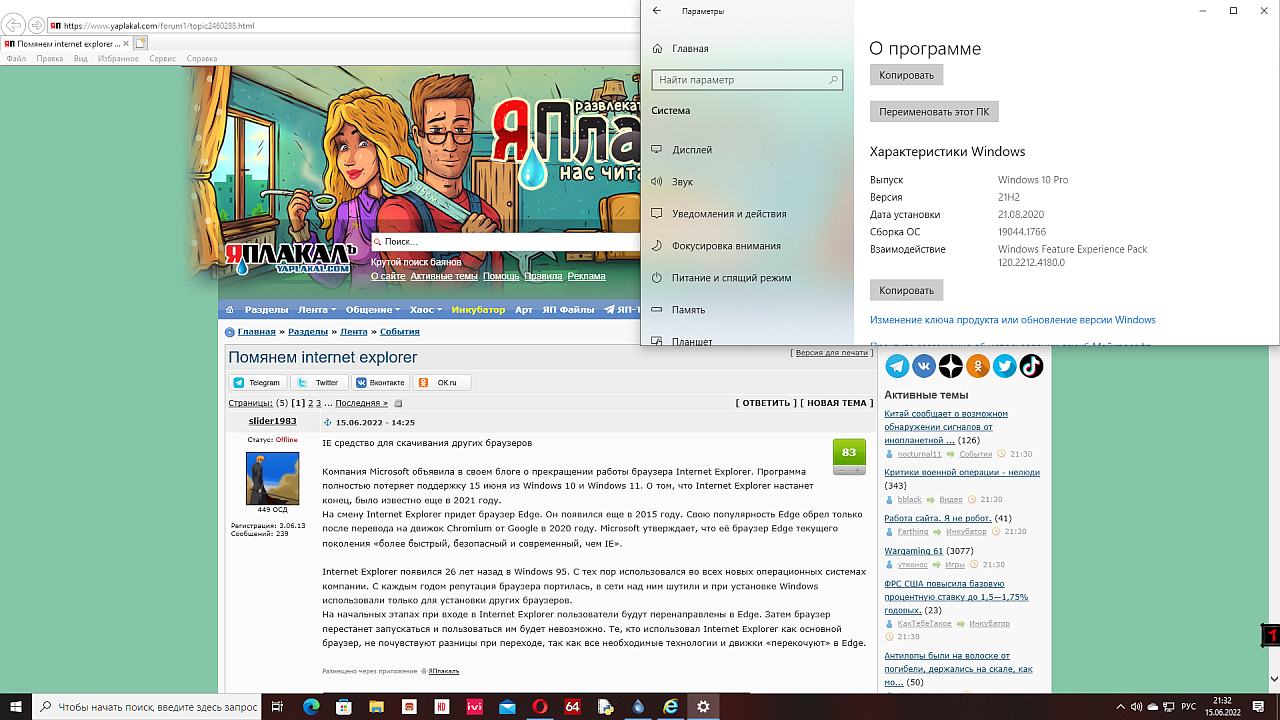
Task: Go to page 2 of the topic
Action: point(311,403)
